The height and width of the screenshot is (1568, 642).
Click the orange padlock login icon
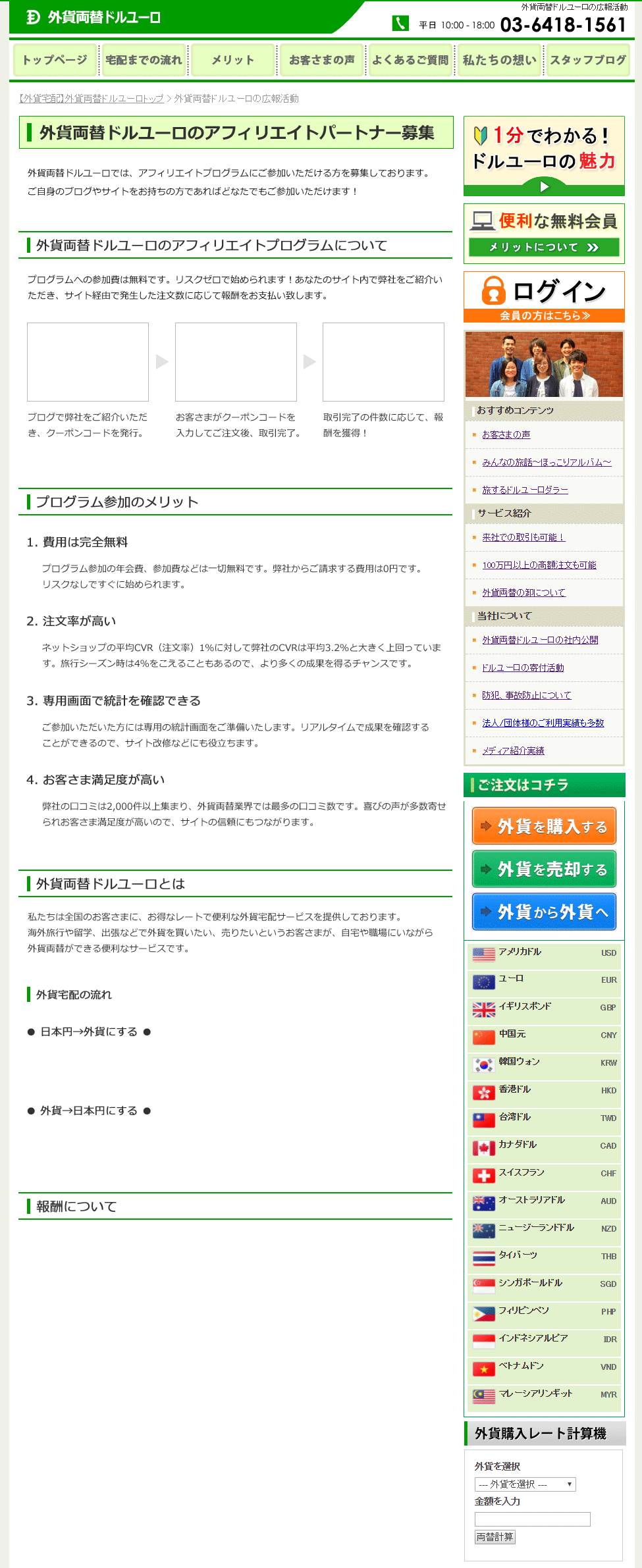pos(493,290)
